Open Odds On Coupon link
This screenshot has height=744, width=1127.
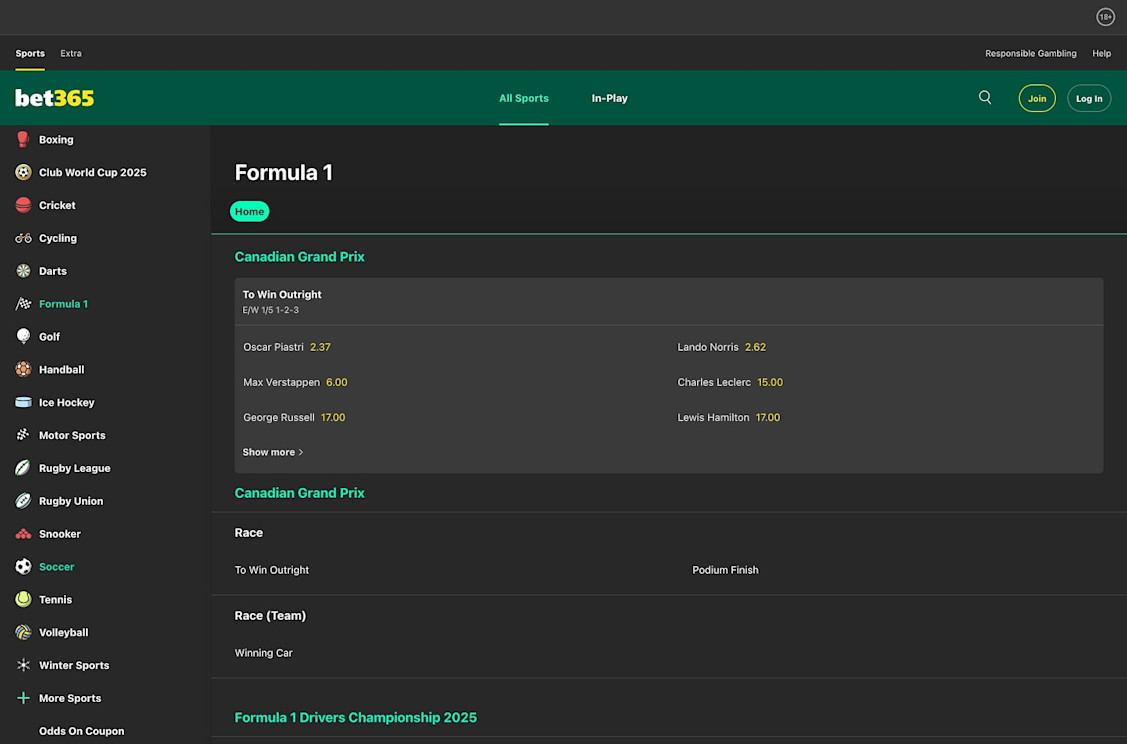[81, 731]
